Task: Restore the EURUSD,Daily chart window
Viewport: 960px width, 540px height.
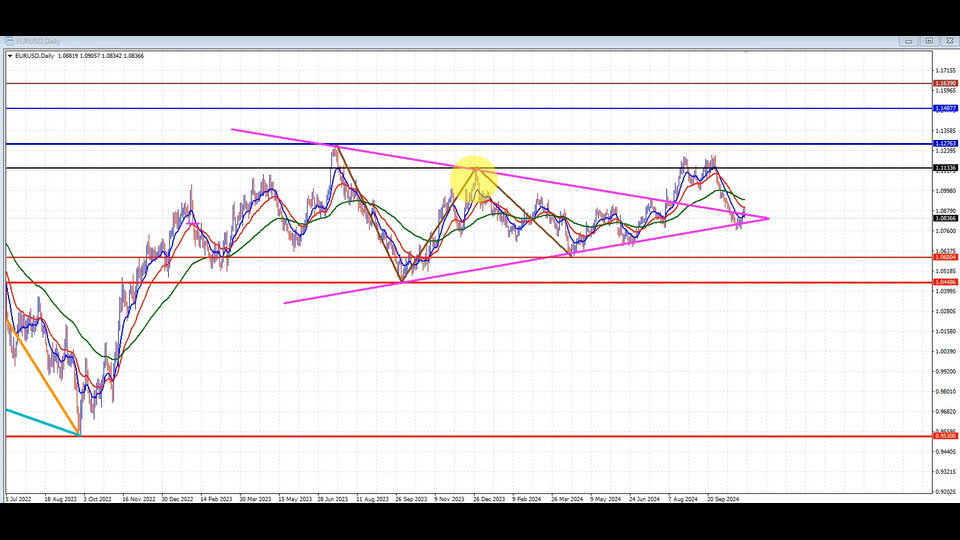Action: [x=929, y=41]
